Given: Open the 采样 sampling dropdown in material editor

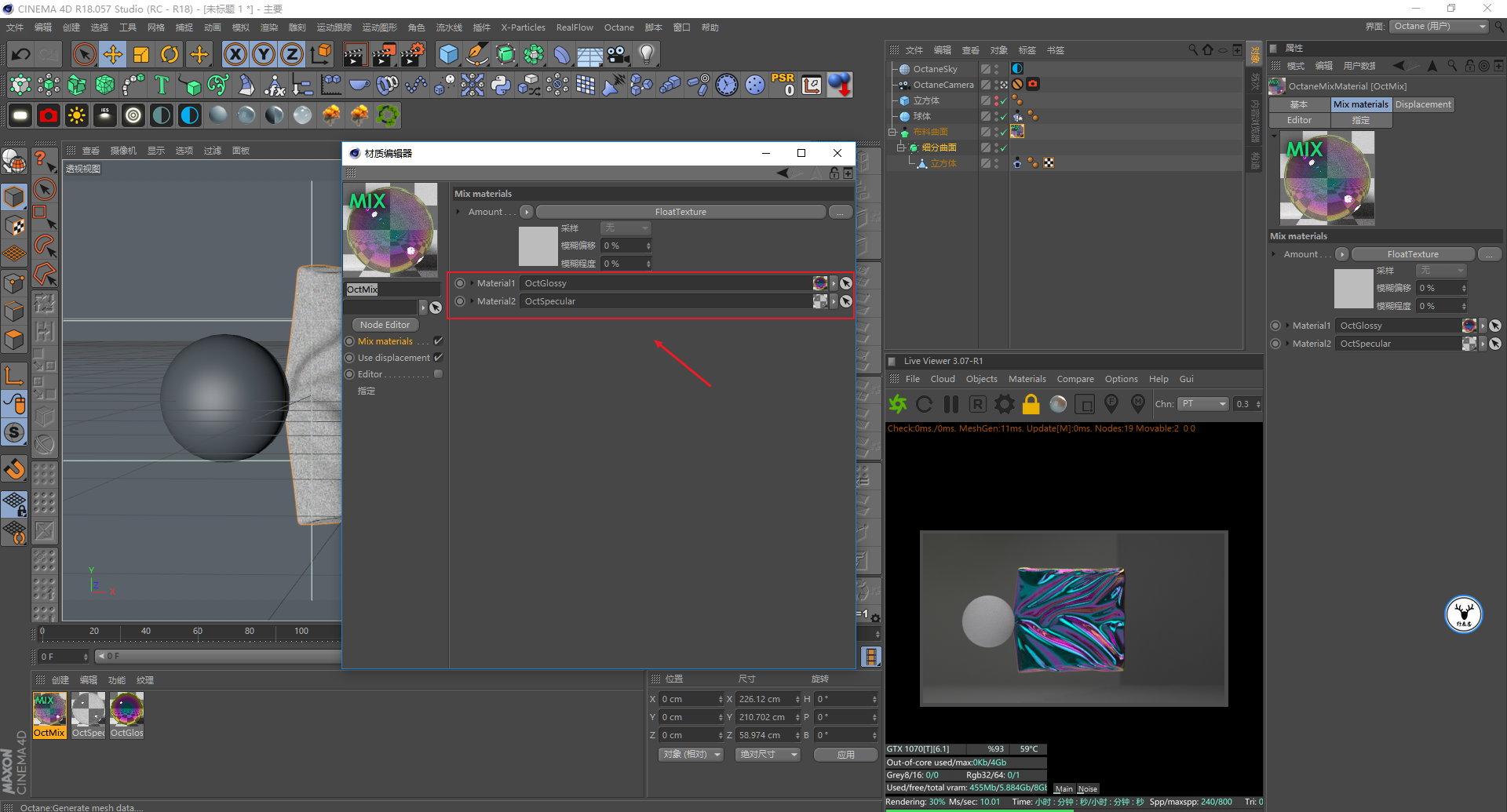Looking at the screenshot, I should 626,228.
